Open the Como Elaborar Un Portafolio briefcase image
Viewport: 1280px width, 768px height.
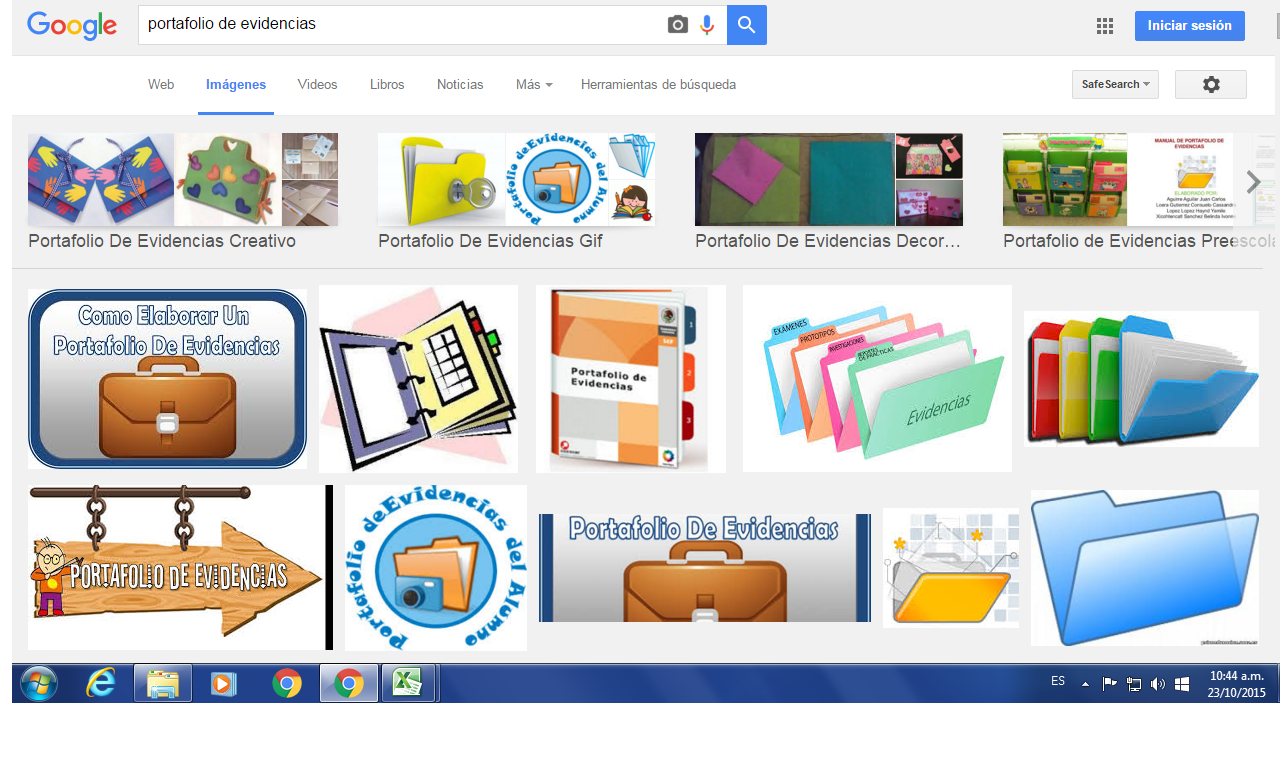pyautogui.click(x=168, y=379)
